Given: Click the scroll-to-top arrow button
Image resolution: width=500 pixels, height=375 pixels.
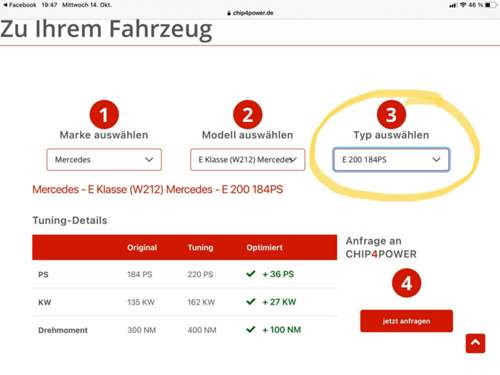Looking at the screenshot, I should point(475,343).
